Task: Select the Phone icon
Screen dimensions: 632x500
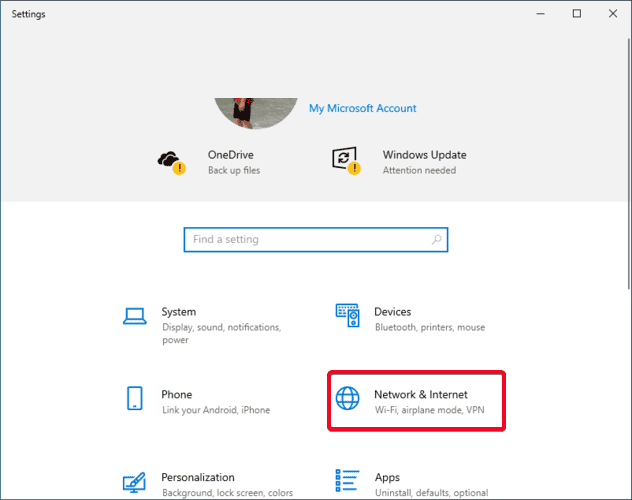Action: click(135, 398)
